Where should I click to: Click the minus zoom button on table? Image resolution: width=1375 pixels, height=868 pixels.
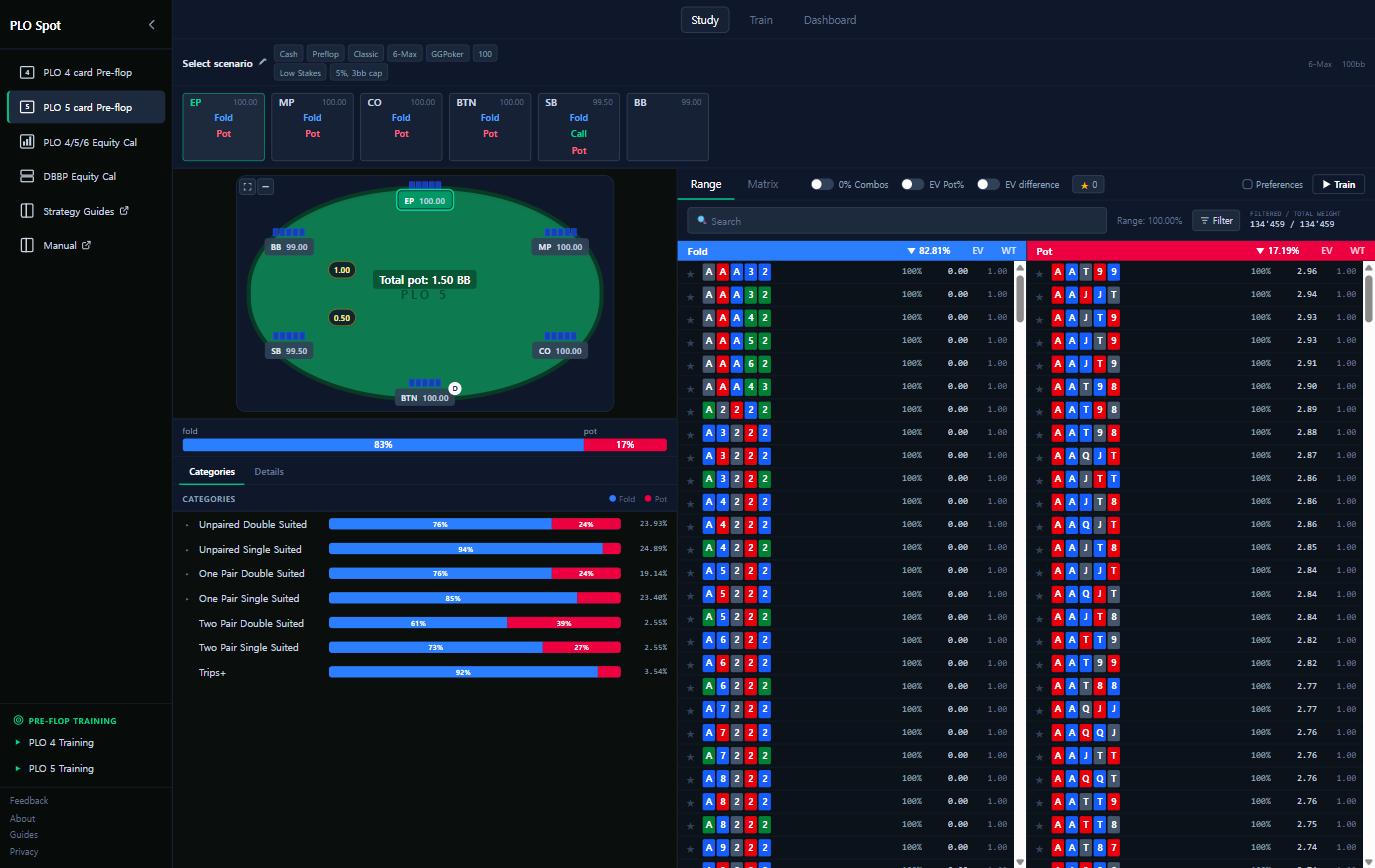point(265,186)
